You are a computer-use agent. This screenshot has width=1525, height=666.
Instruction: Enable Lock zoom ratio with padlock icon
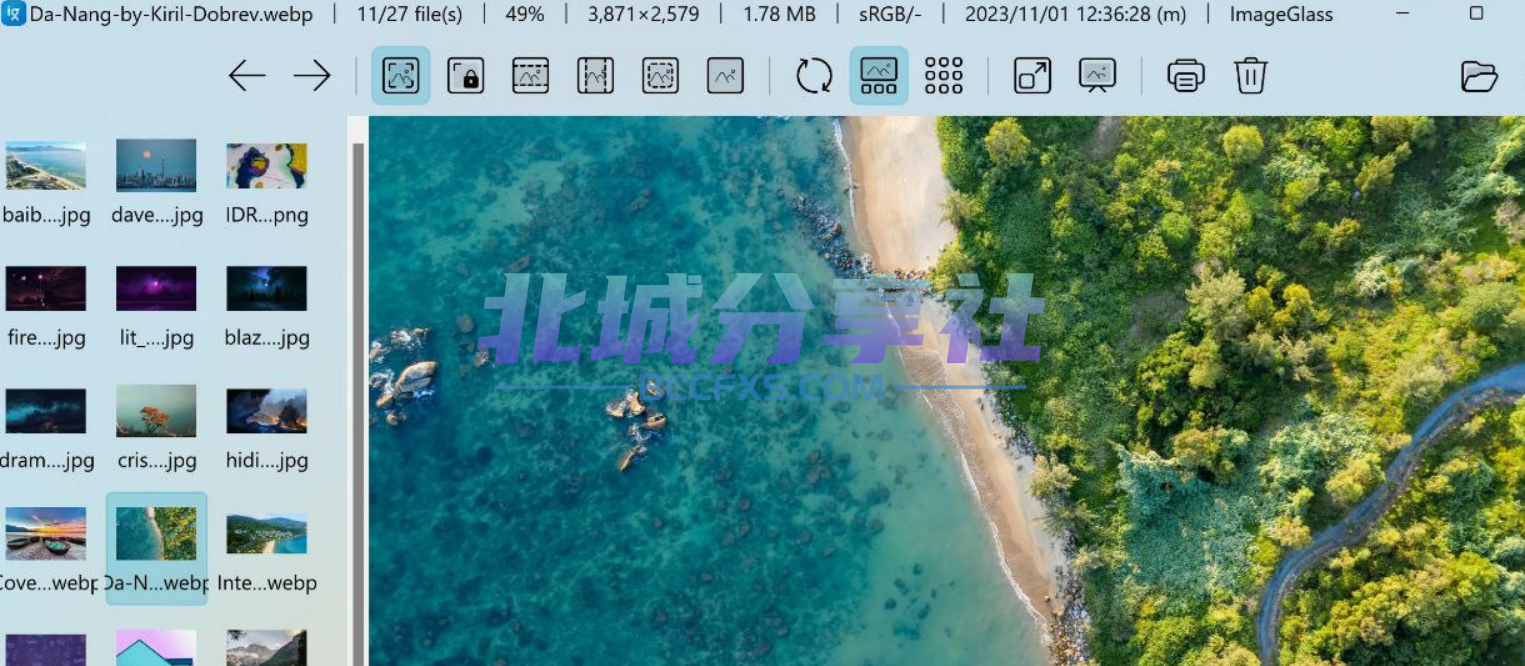(x=466, y=76)
